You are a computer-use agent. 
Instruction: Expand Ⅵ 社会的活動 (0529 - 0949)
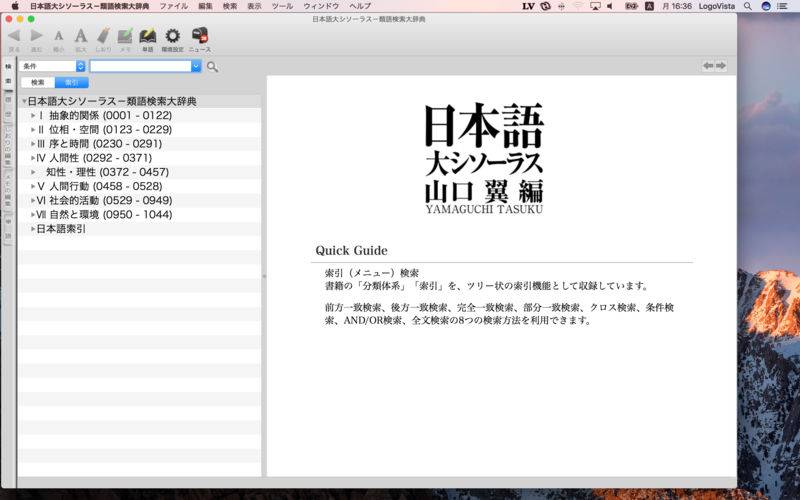pyautogui.click(x=33, y=201)
